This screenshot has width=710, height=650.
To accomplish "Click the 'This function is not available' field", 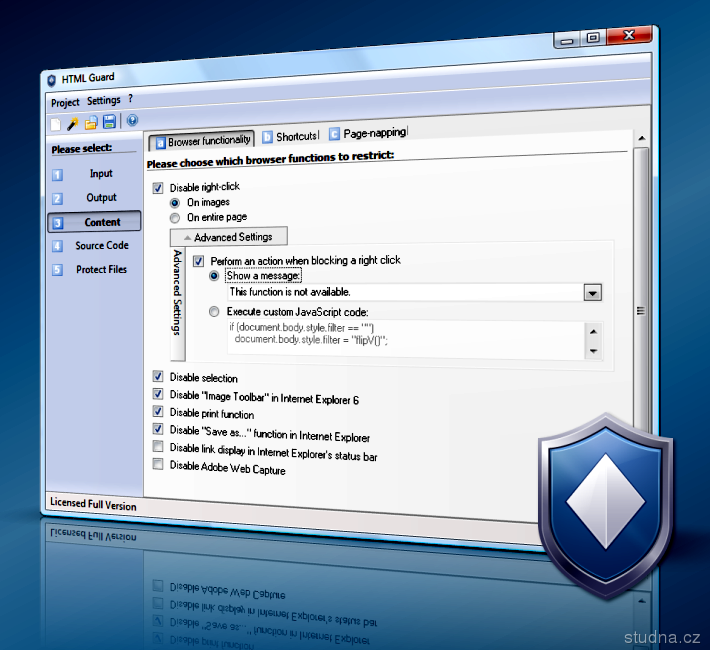I will coord(405,292).
